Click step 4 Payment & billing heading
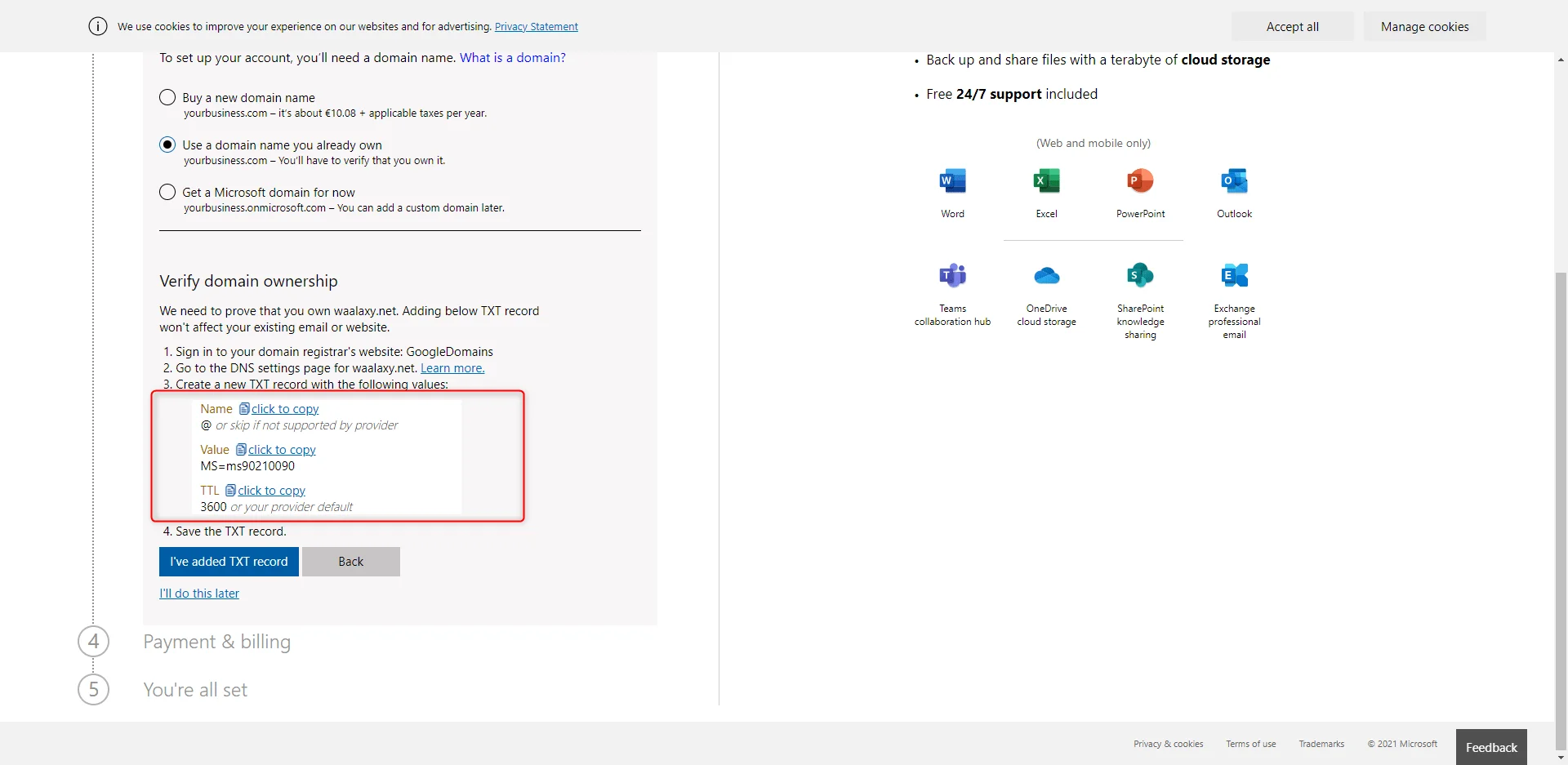This screenshot has width=1568, height=765. tap(217, 642)
